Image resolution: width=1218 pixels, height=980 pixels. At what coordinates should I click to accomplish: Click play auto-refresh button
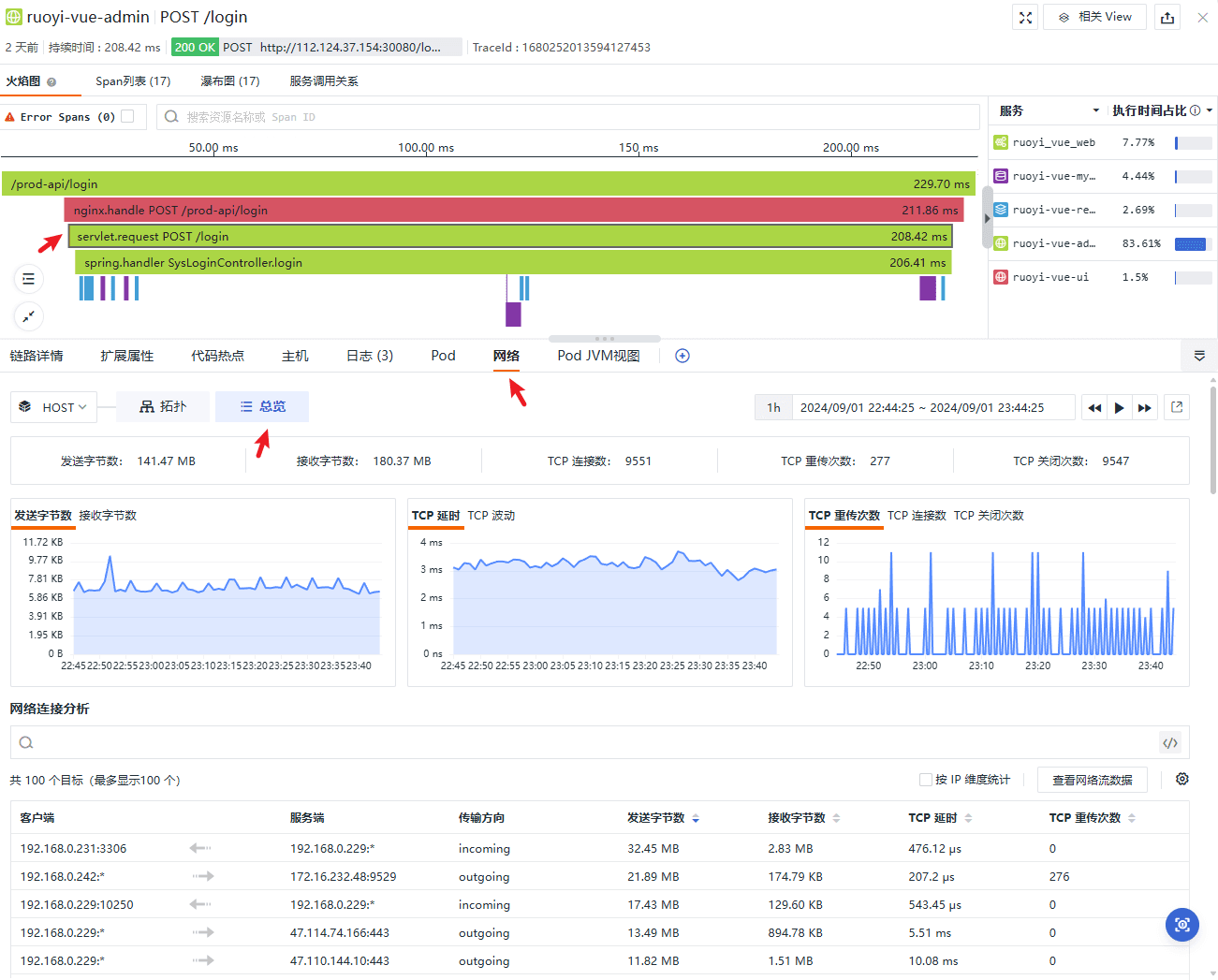[1119, 407]
